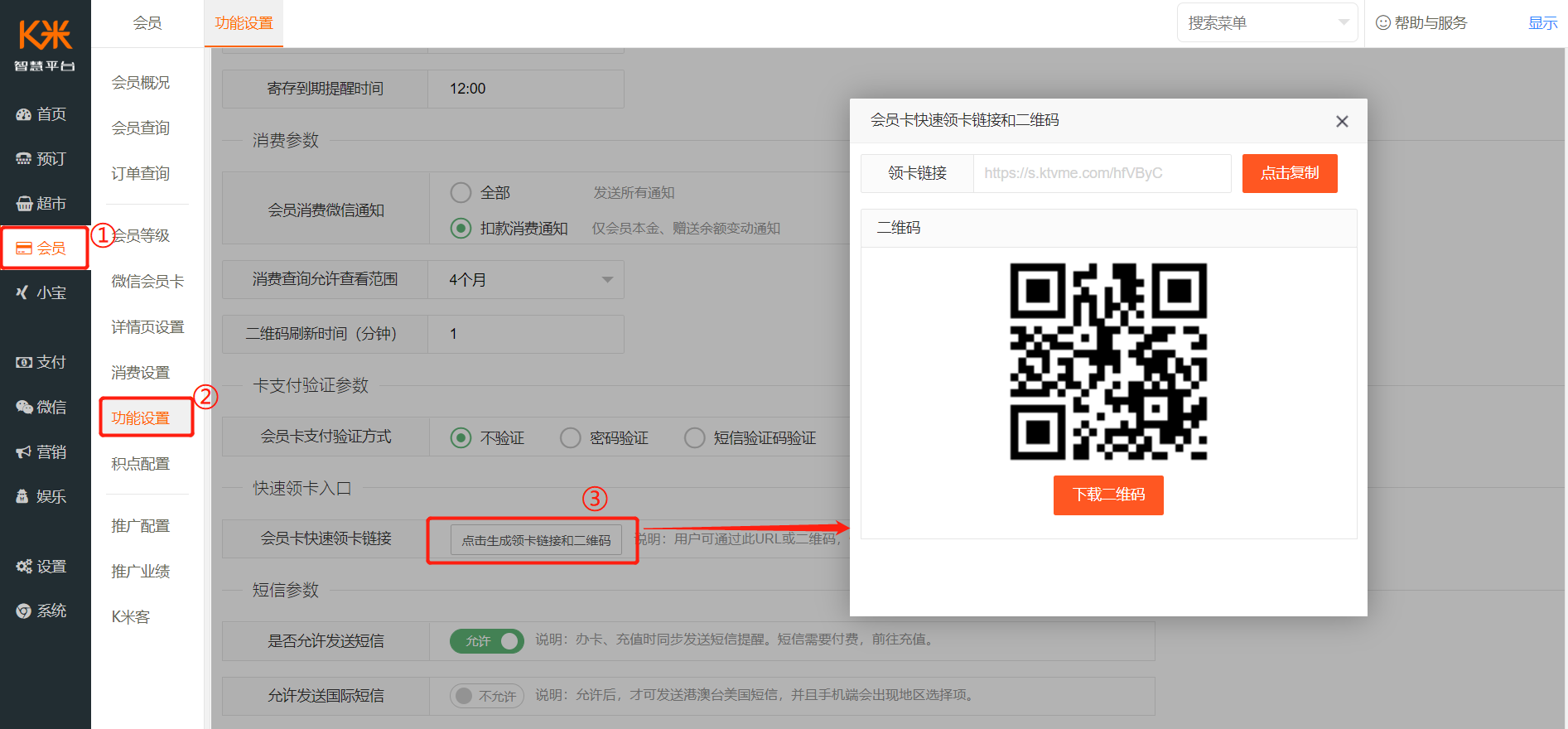The image size is (1568, 729).
Task: Open 积点配置 menu item
Action: pyautogui.click(x=141, y=464)
